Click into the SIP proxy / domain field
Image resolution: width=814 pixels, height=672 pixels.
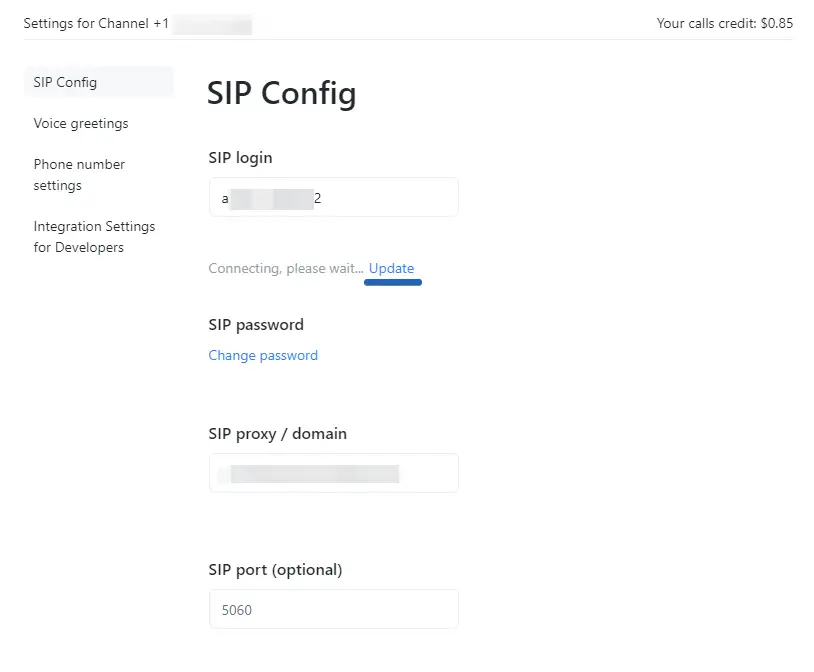click(333, 473)
